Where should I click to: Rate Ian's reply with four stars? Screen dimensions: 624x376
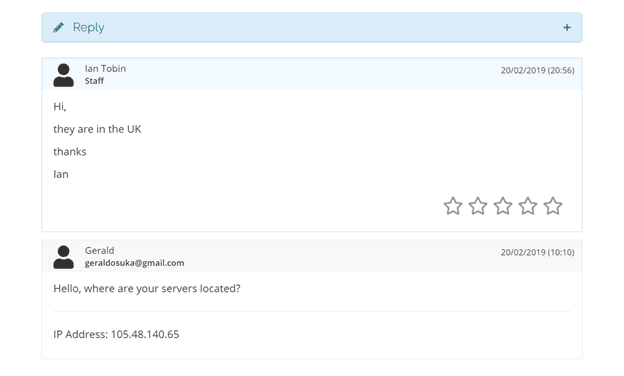coord(528,206)
